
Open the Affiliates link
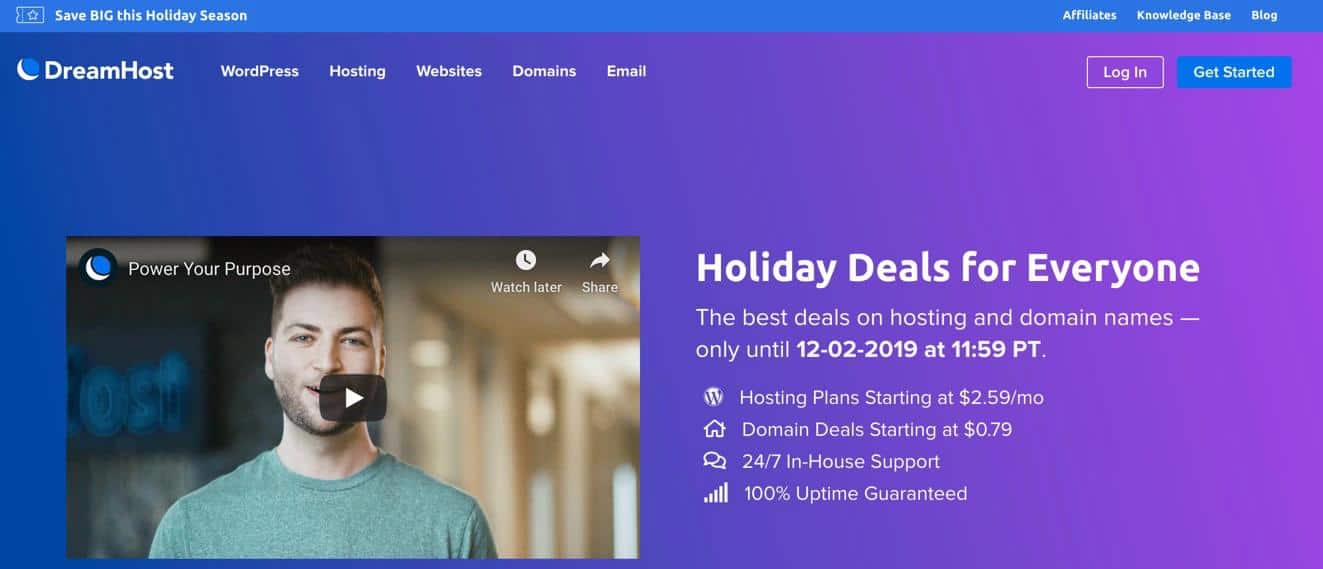(1089, 15)
